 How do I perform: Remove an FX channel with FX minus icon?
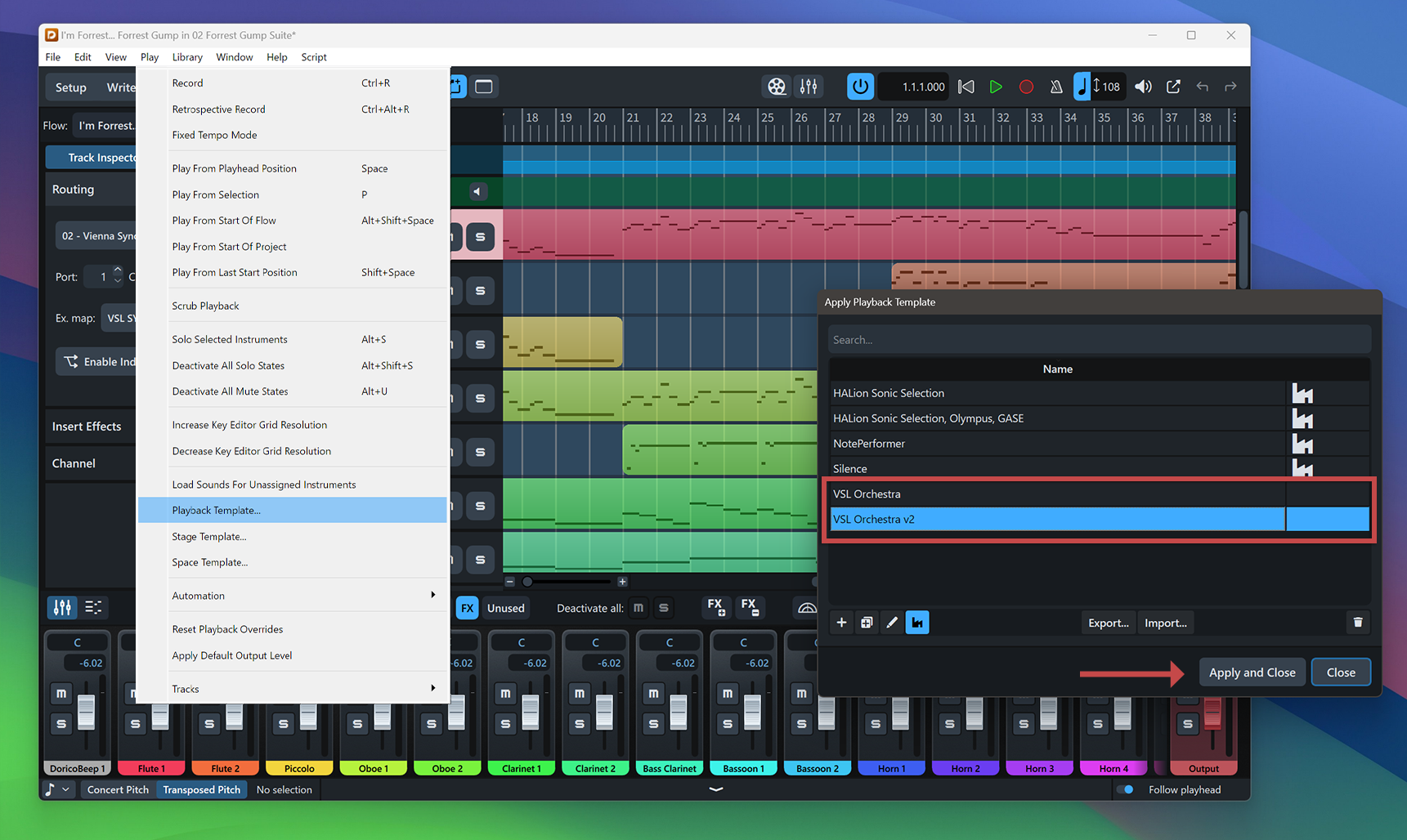pos(749,607)
